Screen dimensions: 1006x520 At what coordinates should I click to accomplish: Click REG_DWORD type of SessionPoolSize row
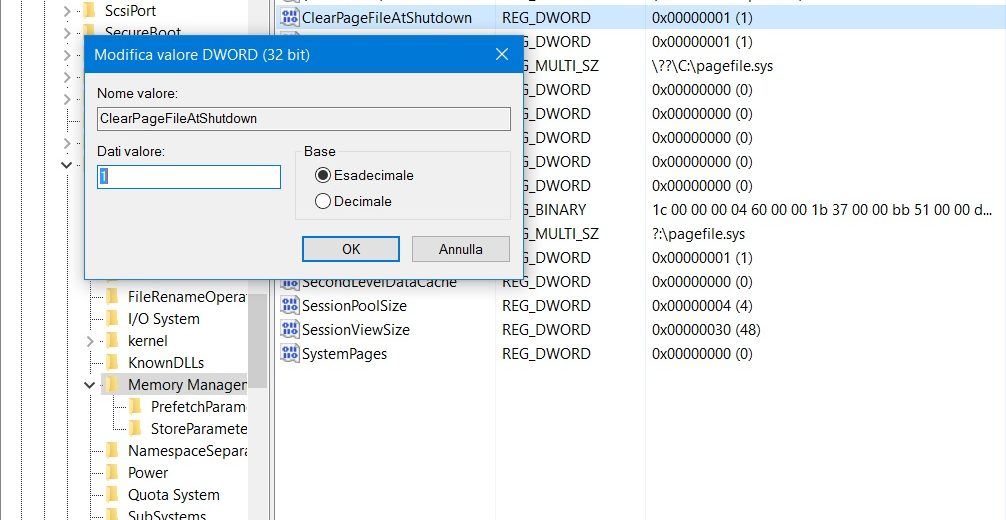[546, 306]
